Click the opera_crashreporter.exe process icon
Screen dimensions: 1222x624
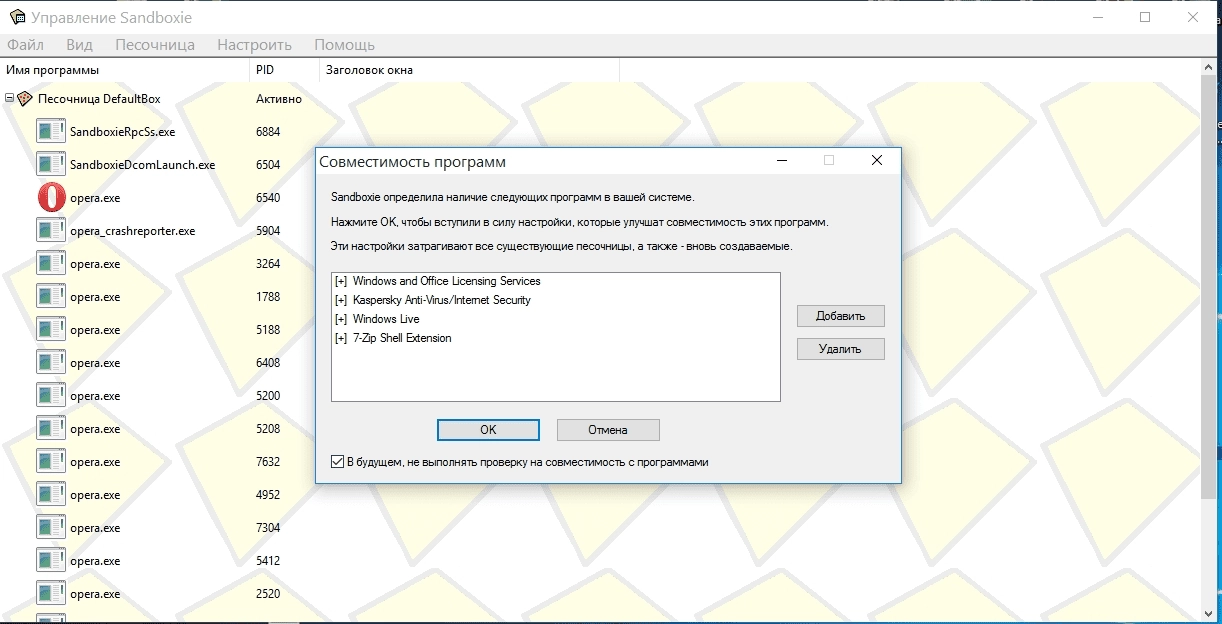(x=51, y=230)
